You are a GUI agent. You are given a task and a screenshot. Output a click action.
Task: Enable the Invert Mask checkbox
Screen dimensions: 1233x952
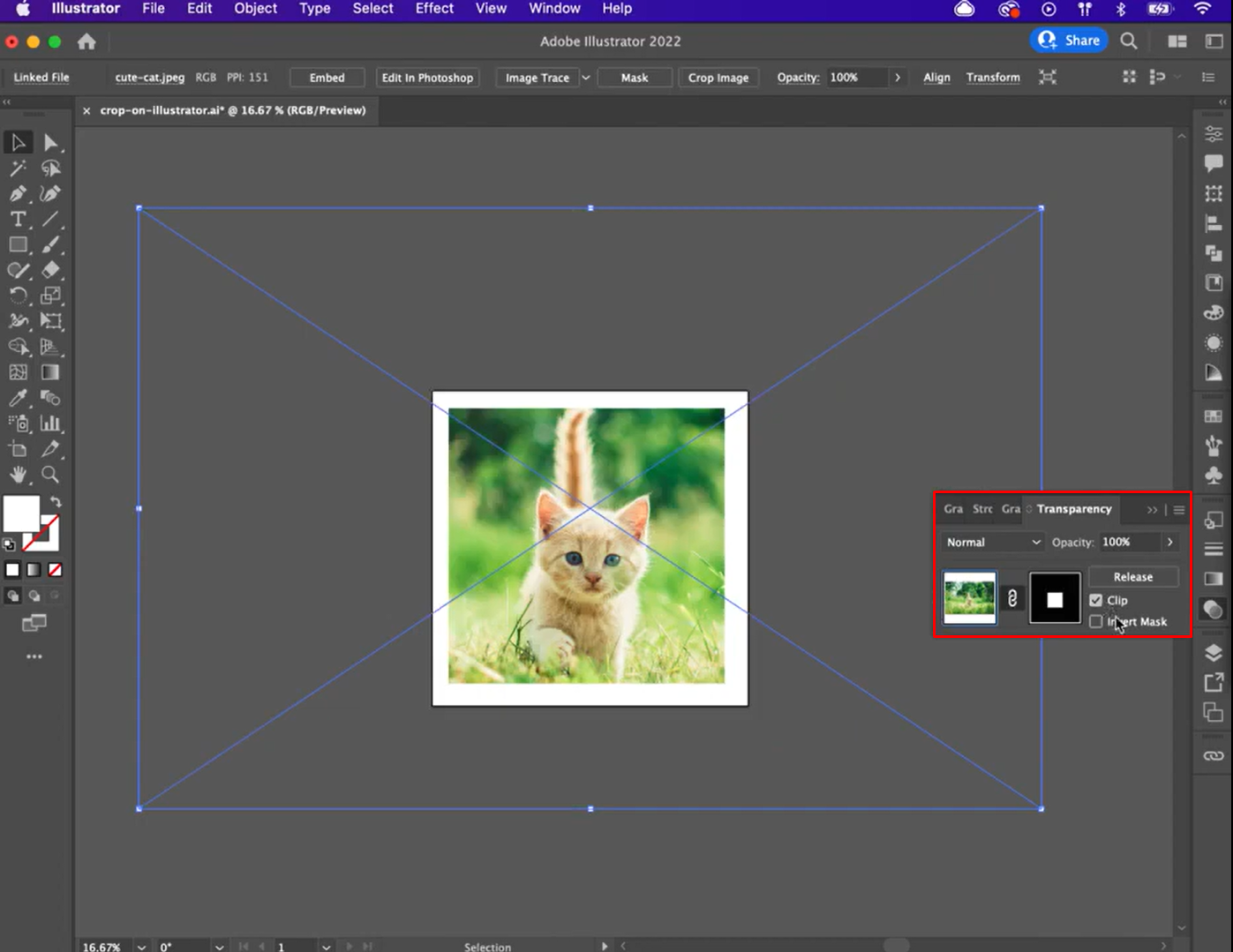point(1096,621)
